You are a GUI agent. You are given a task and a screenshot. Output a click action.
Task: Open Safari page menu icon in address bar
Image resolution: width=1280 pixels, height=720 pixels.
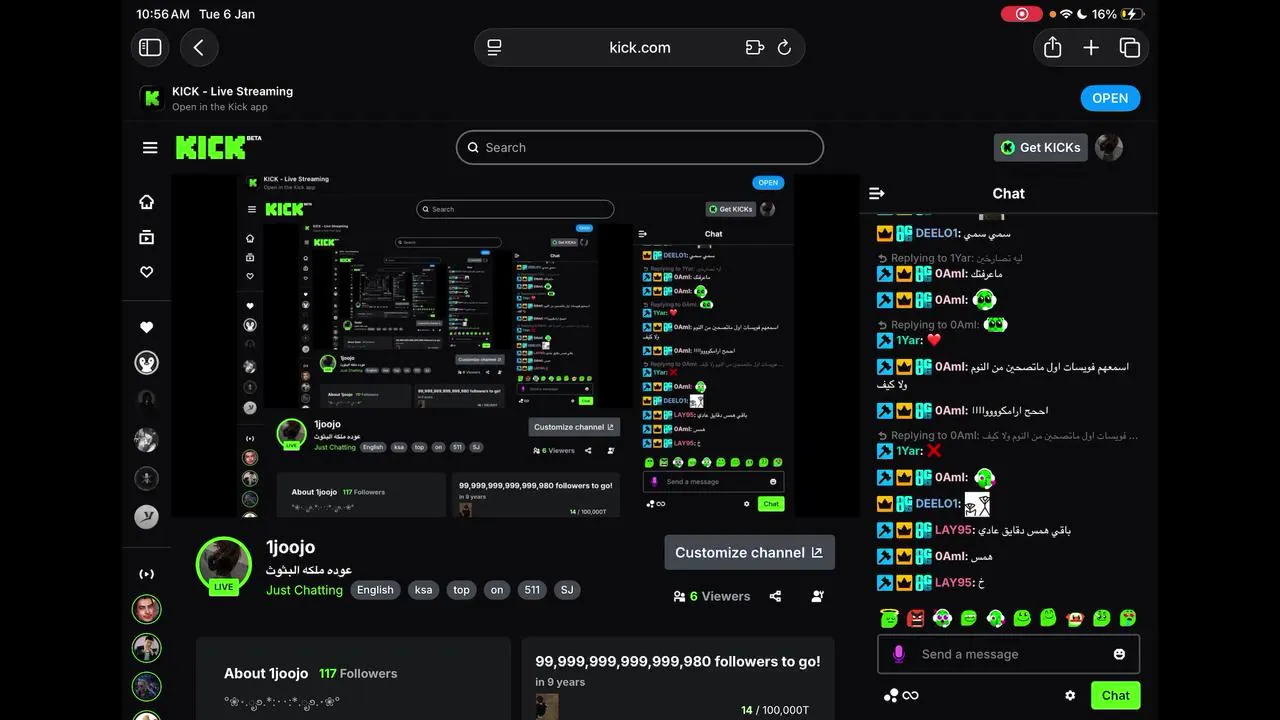[x=494, y=47]
